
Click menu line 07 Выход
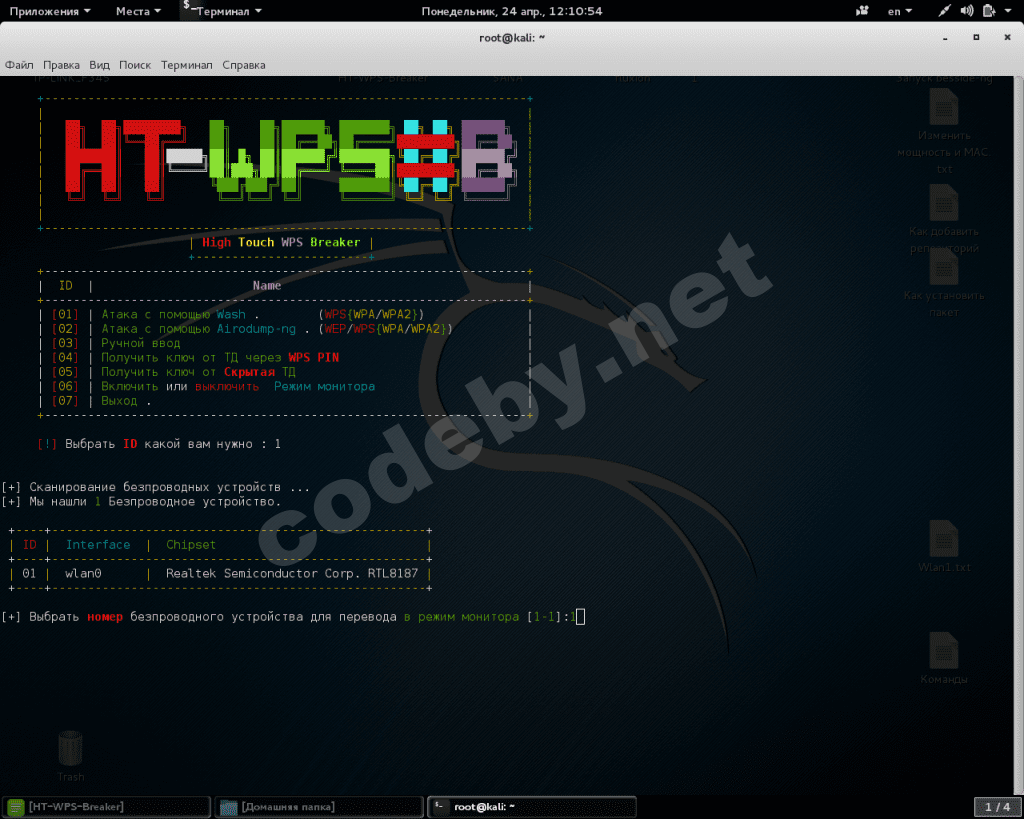click(x=101, y=400)
